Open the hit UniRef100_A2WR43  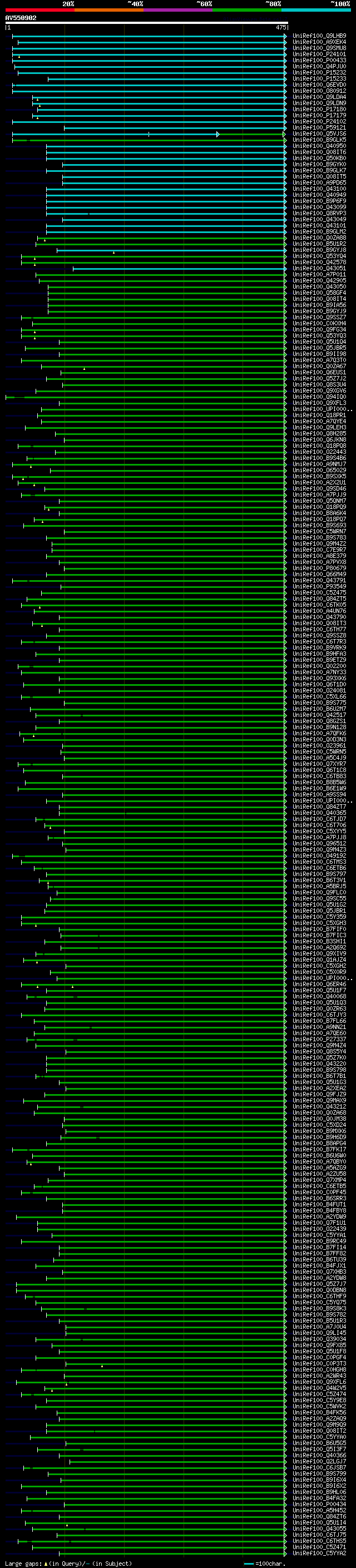click(x=319, y=1376)
